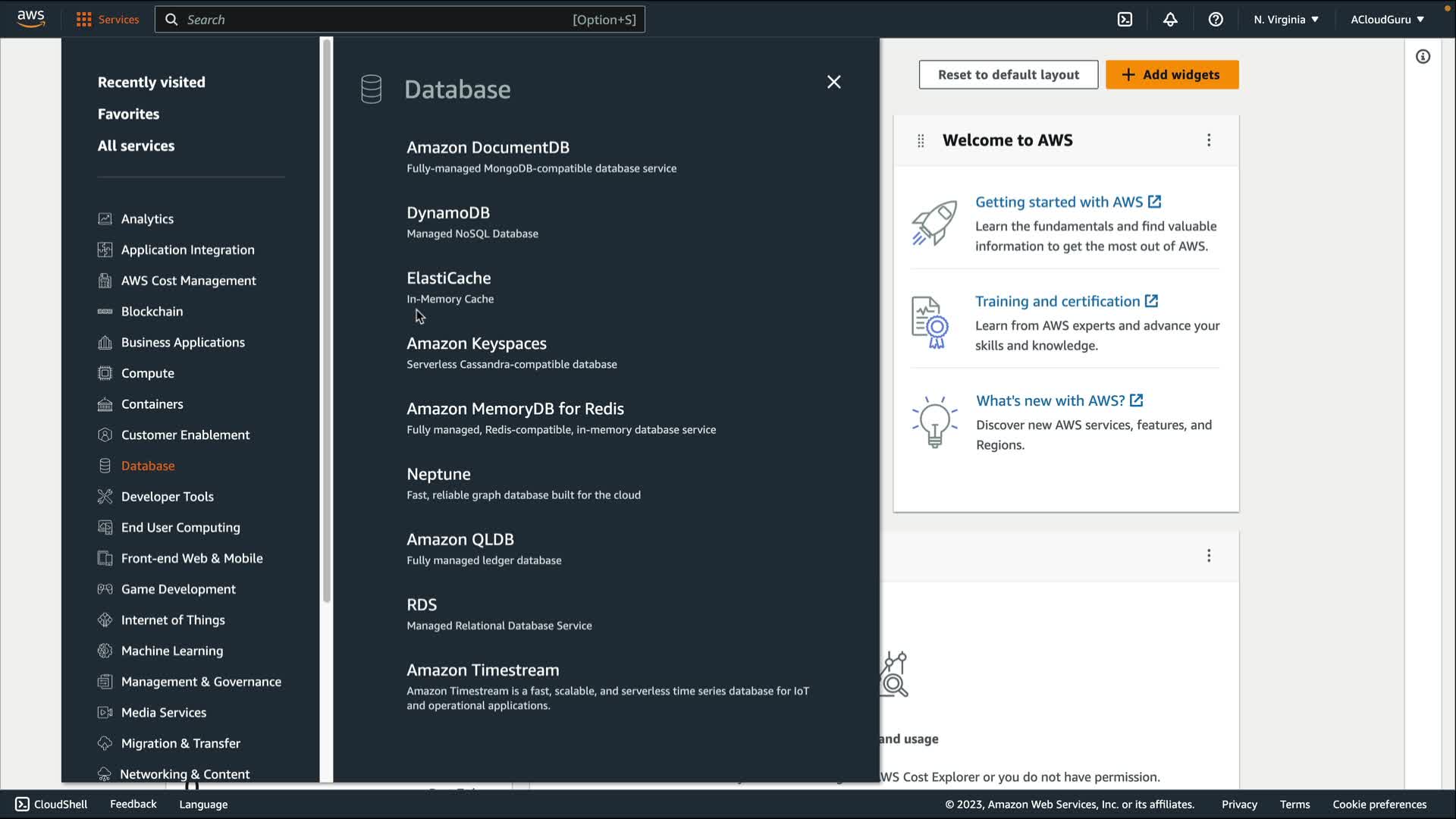Select Compute in the services categories
The image size is (1456, 819).
pyautogui.click(x=147, y=373)
